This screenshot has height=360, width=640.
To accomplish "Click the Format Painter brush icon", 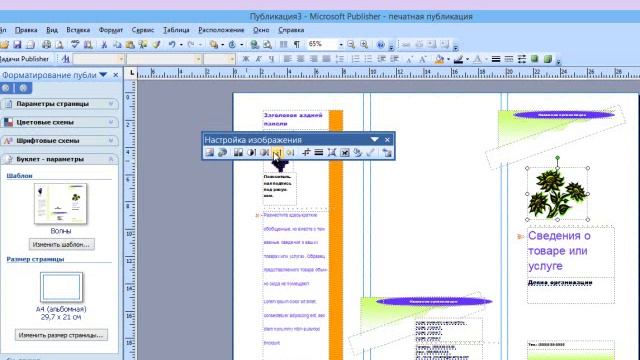I will point(157,44).
